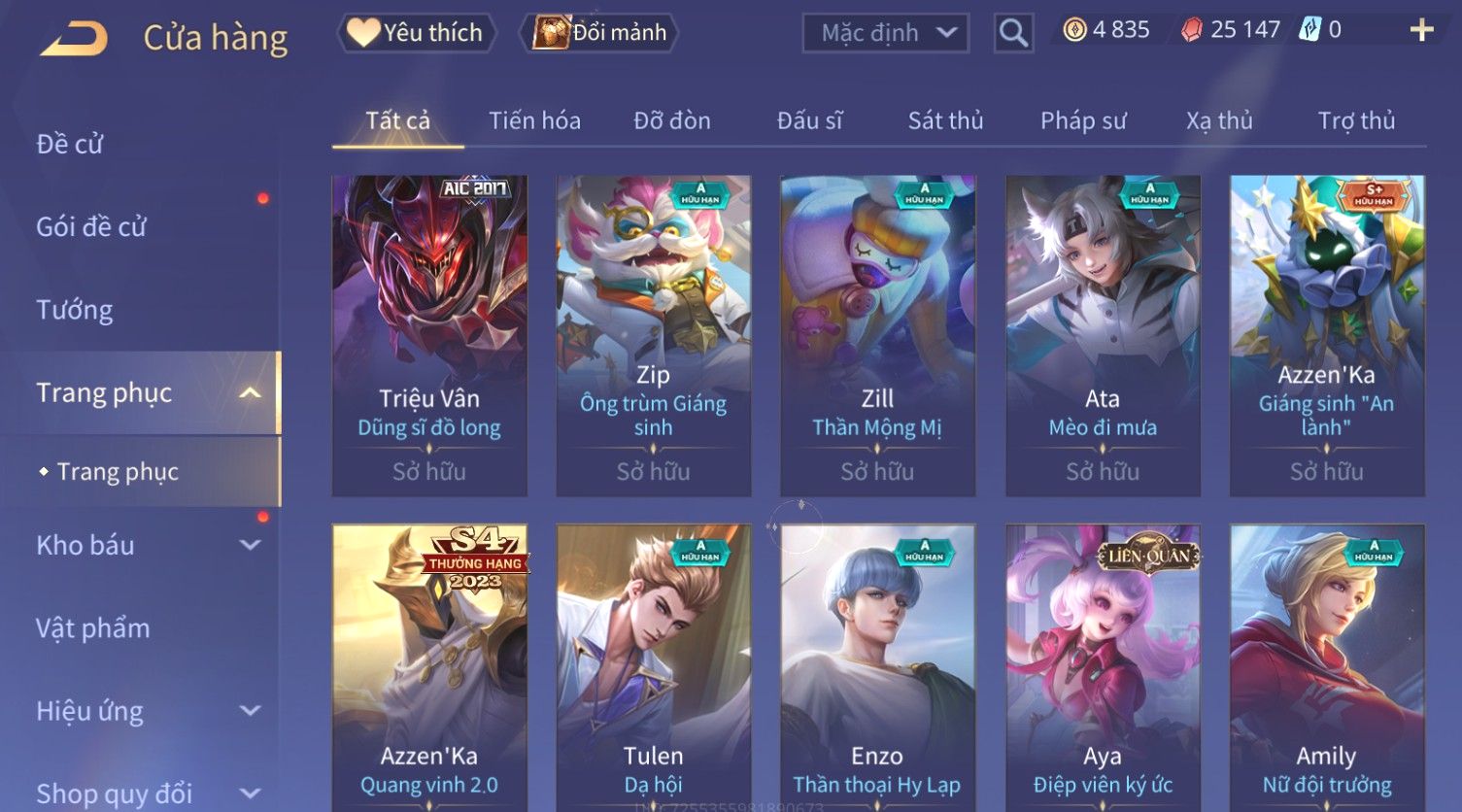Image resolution: width=1462 pixels, height=812 pixels.
Task: Select Triệu Vân Dũng sĩ đồ long skin
Action: pos(429,336)
